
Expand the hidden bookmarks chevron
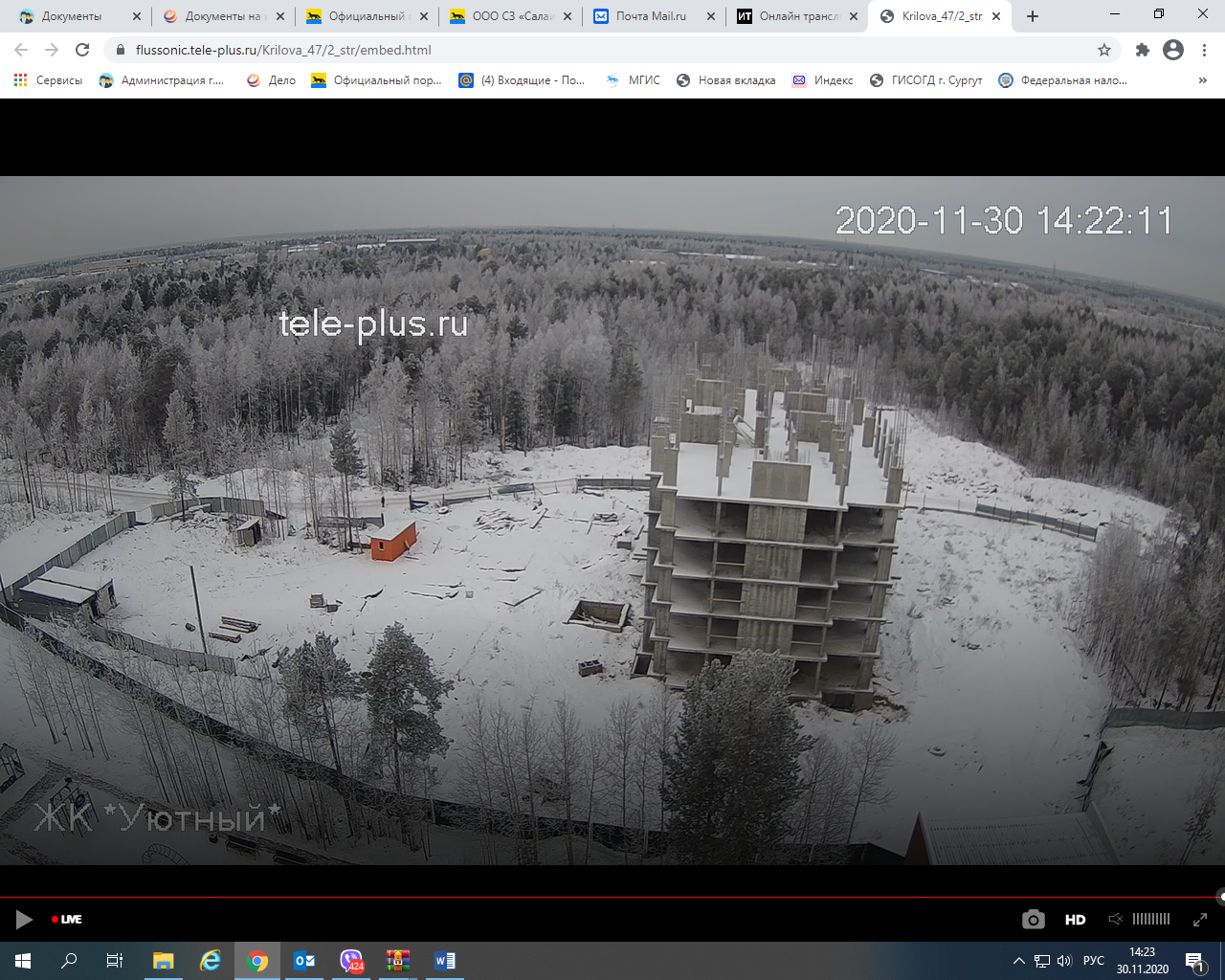click(1202, 80)
